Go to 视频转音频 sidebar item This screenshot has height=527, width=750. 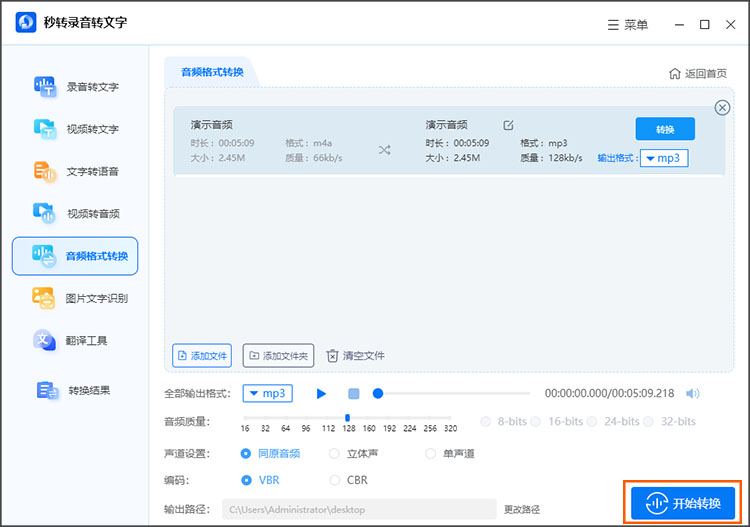(76, 213)
